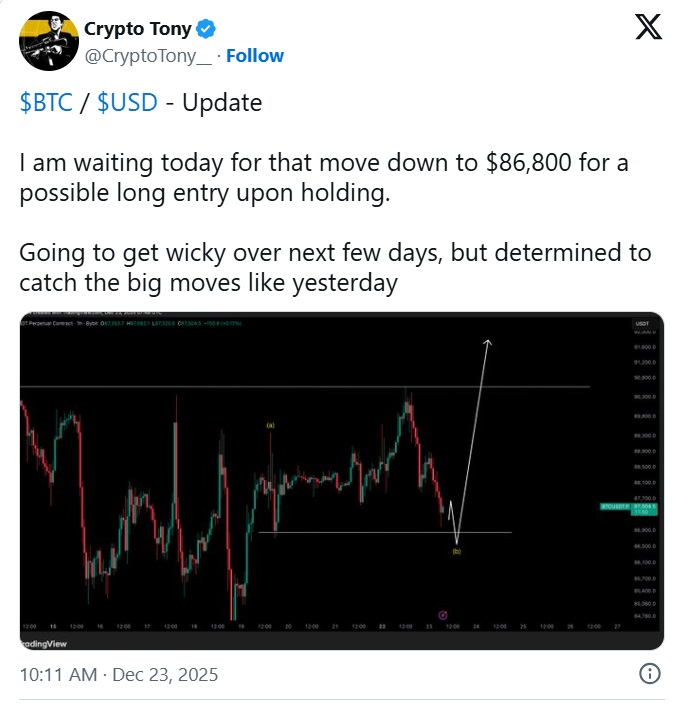
Task: Open Crypto Tony's profile avatar
Action: click(43, 41)
